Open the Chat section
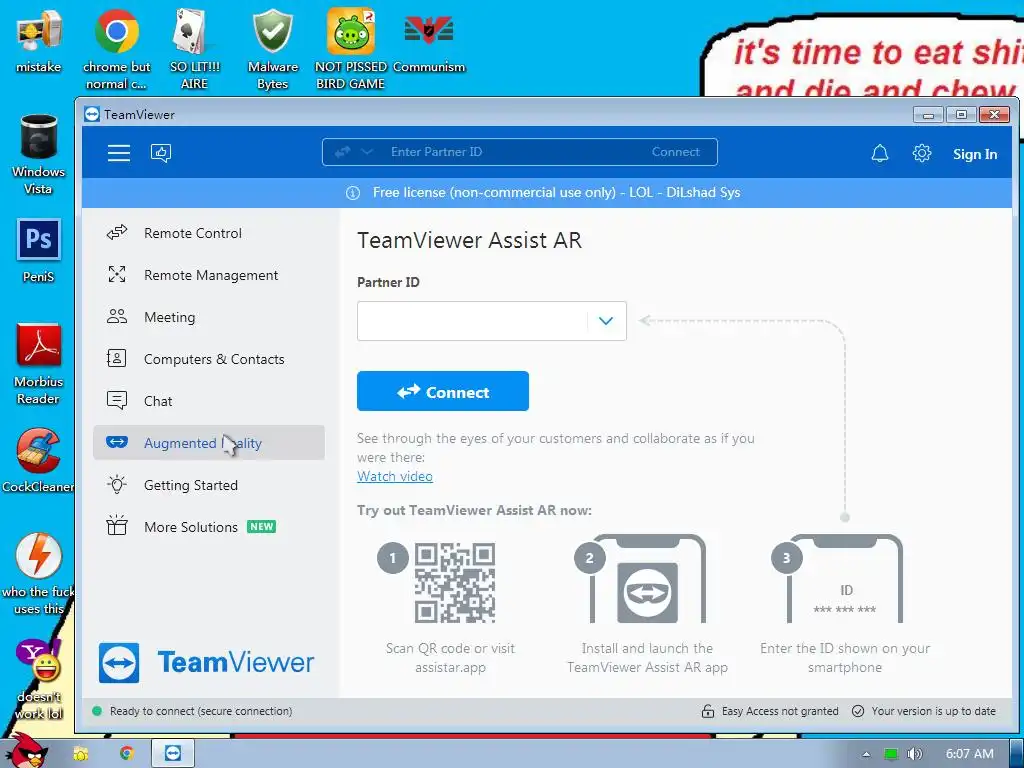The width and height of the screenshot is (1024, 768). pyautogui.click(x=208, y=401)
